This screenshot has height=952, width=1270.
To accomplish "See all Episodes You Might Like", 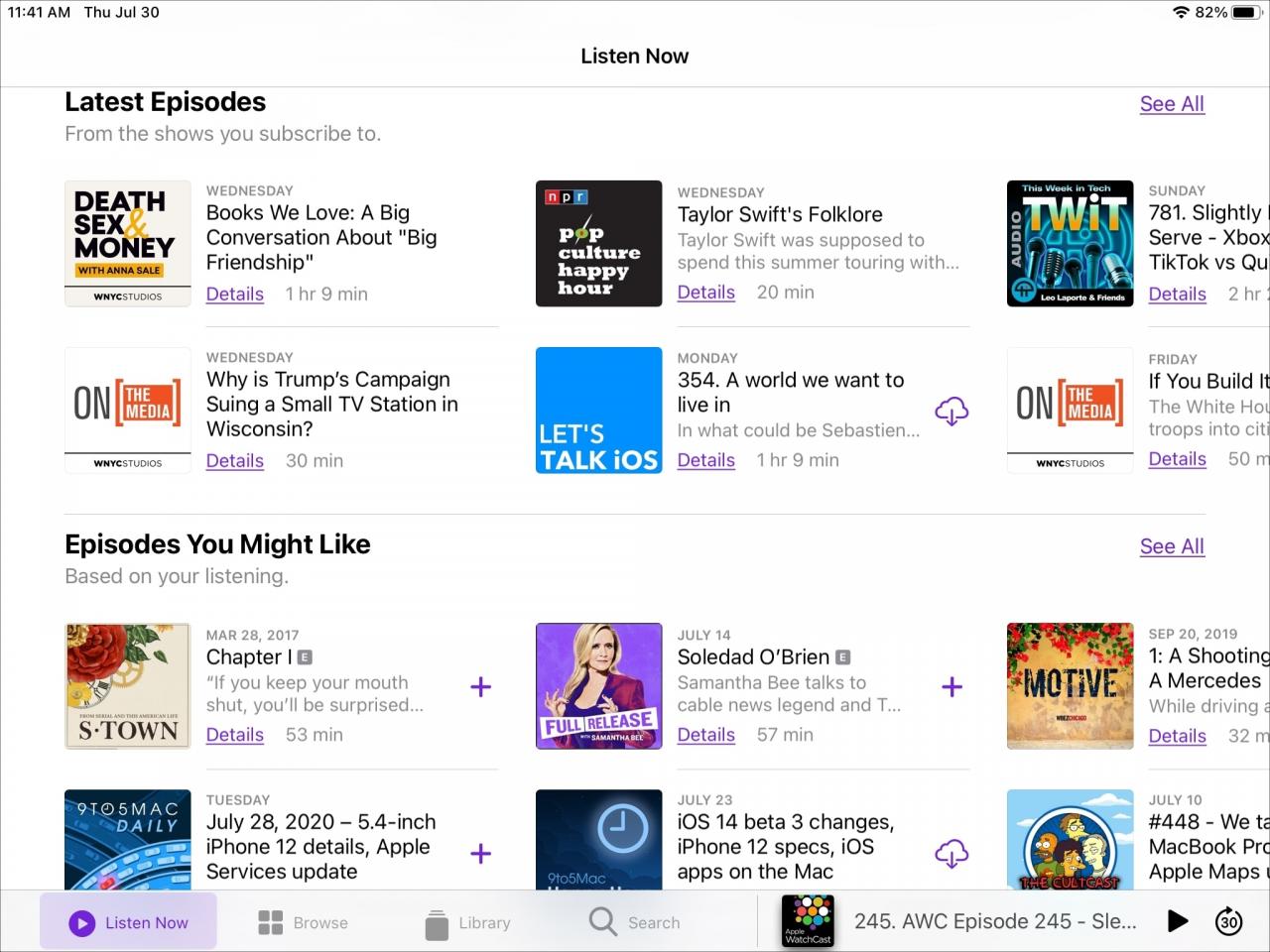I will point(1172,546).
